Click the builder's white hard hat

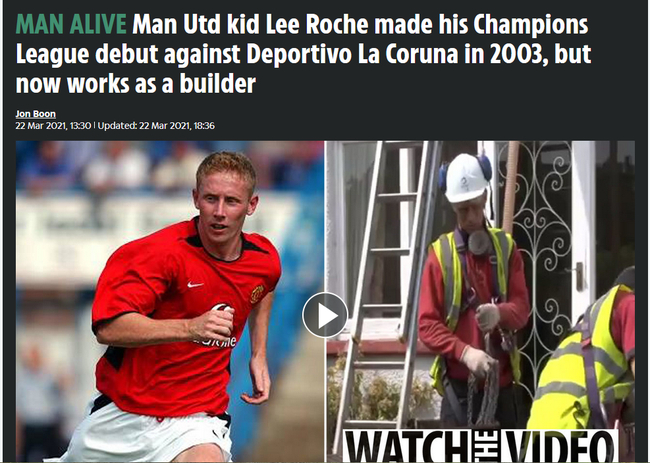tap(466, 178)
